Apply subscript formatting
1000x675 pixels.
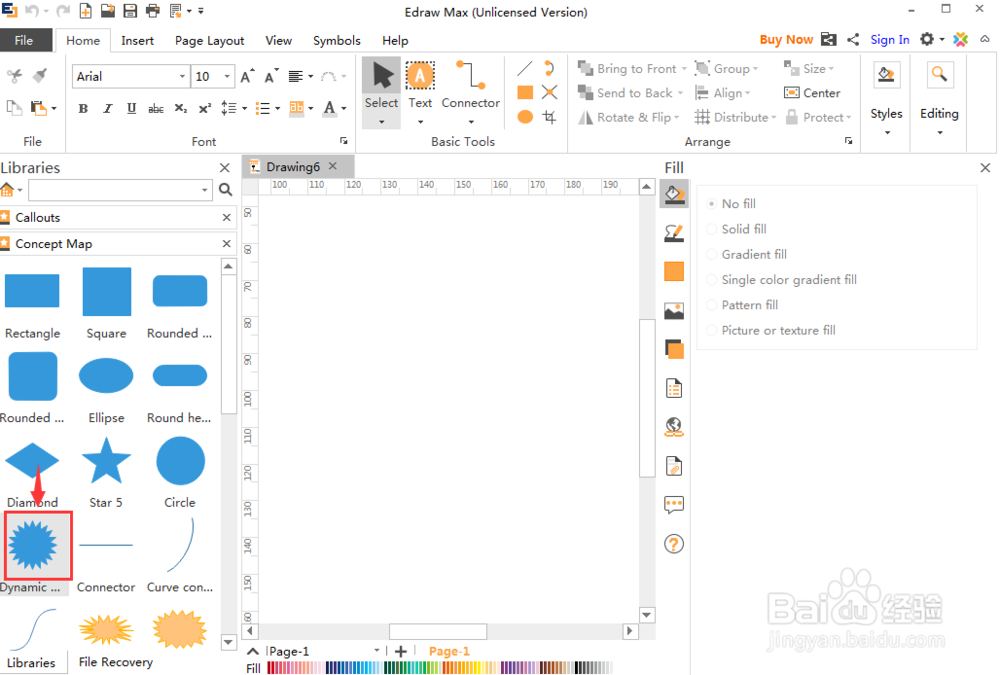180,108
